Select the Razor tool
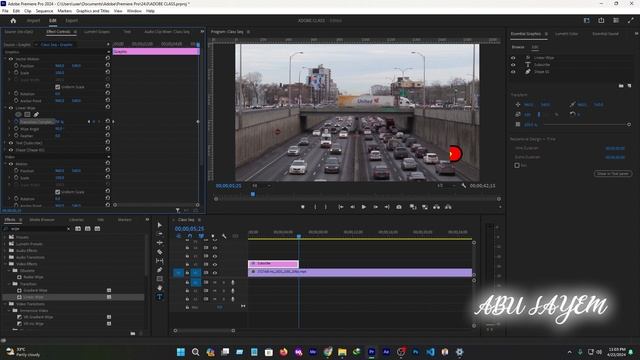 coord(160,252)
